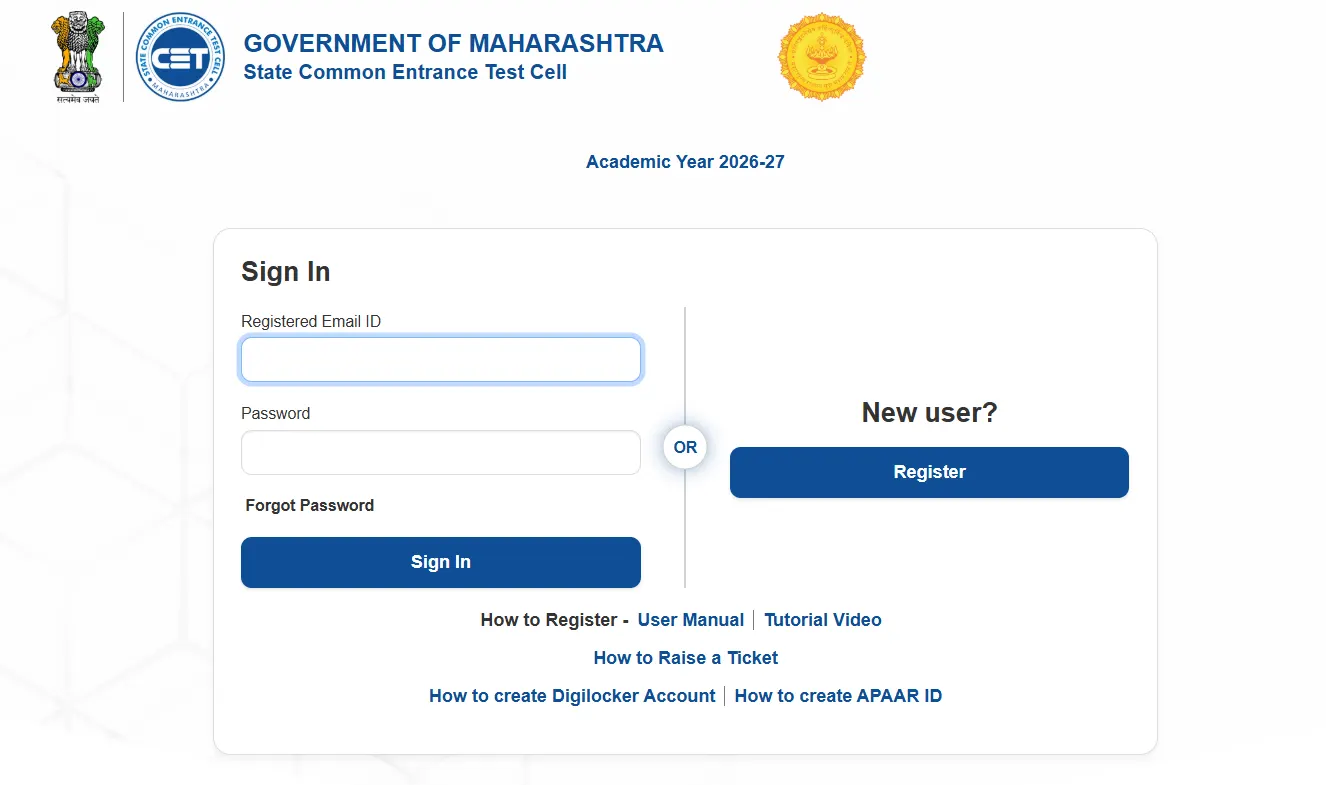Click the New user? heading
Screen dimensions: 1326x785
pos(928,412)
